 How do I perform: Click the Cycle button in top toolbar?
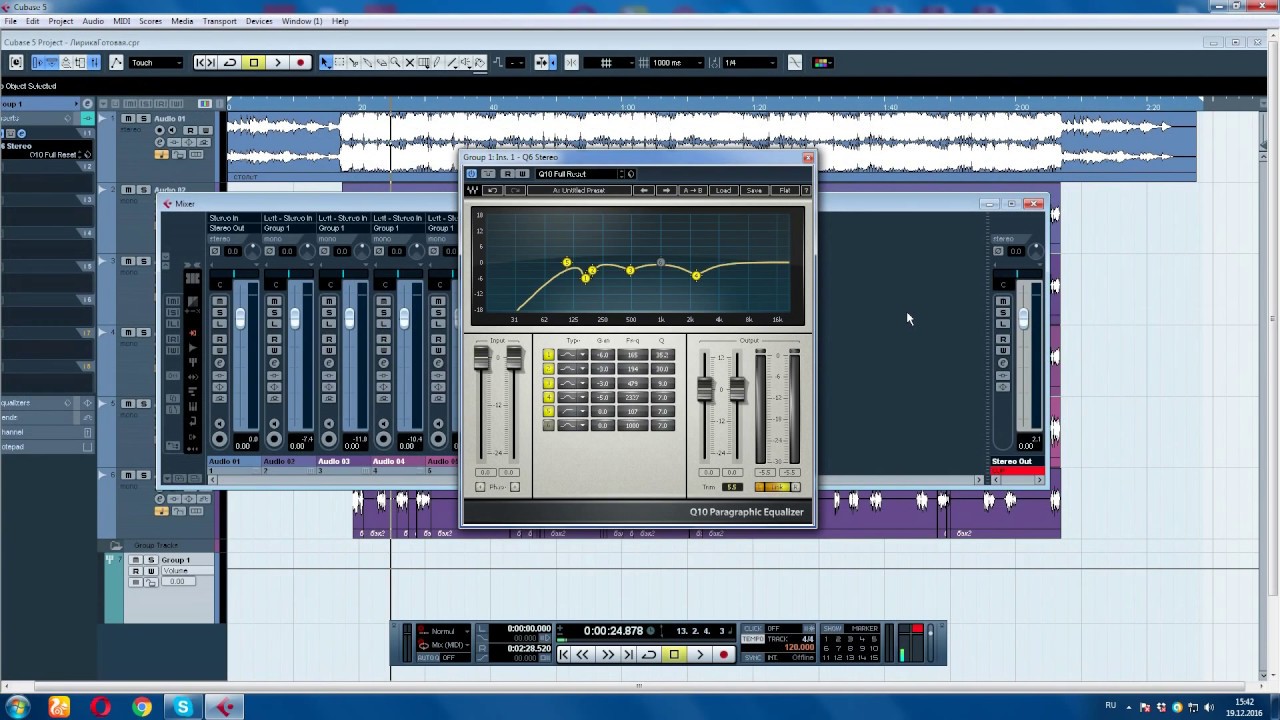point(230,62)
